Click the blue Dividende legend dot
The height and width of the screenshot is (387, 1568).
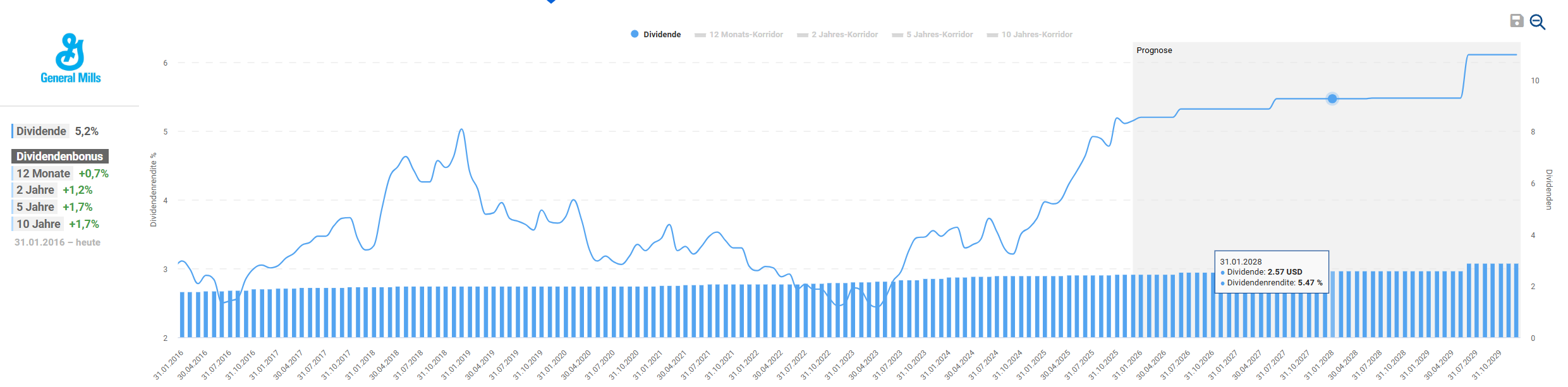[x=635, y=34]
